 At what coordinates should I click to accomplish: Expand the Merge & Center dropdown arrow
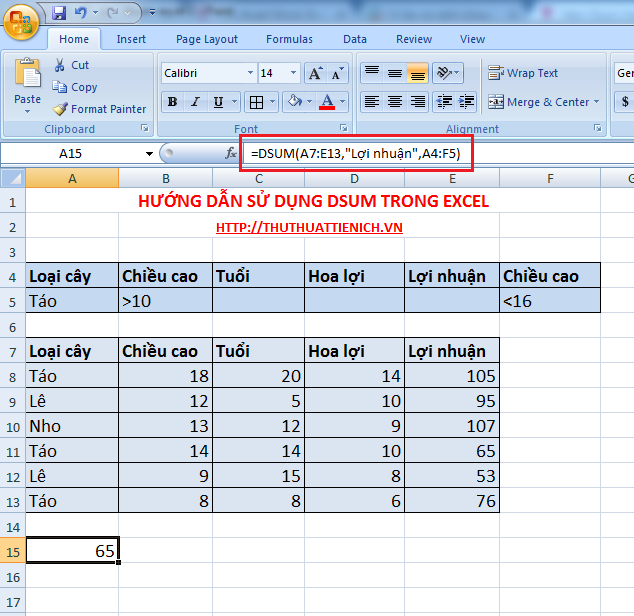click(597, 102)
